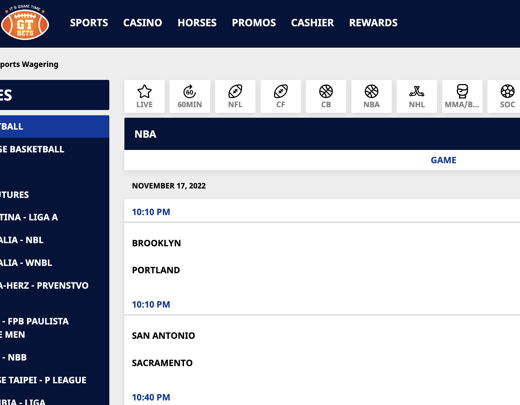This screenshot has width=520, height=405.
Task: Open the LIVE star icon tab
Action: click(x=144, y=96)
